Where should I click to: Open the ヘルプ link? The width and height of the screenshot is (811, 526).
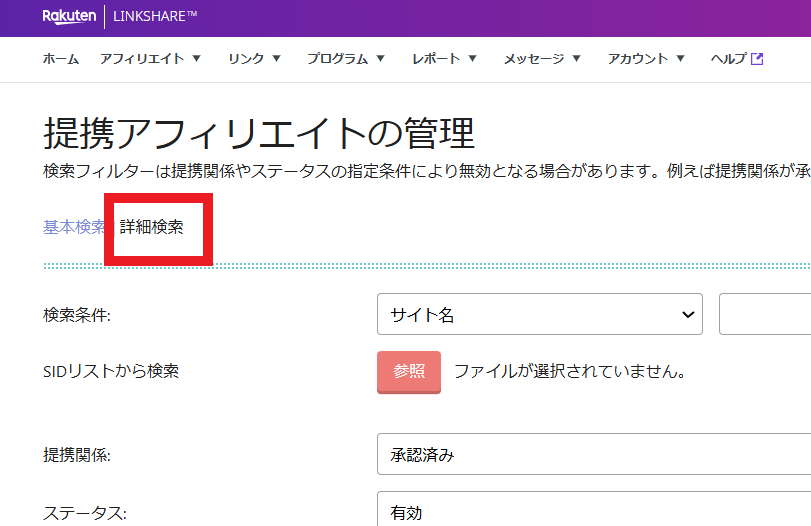(x=728, y=59)
